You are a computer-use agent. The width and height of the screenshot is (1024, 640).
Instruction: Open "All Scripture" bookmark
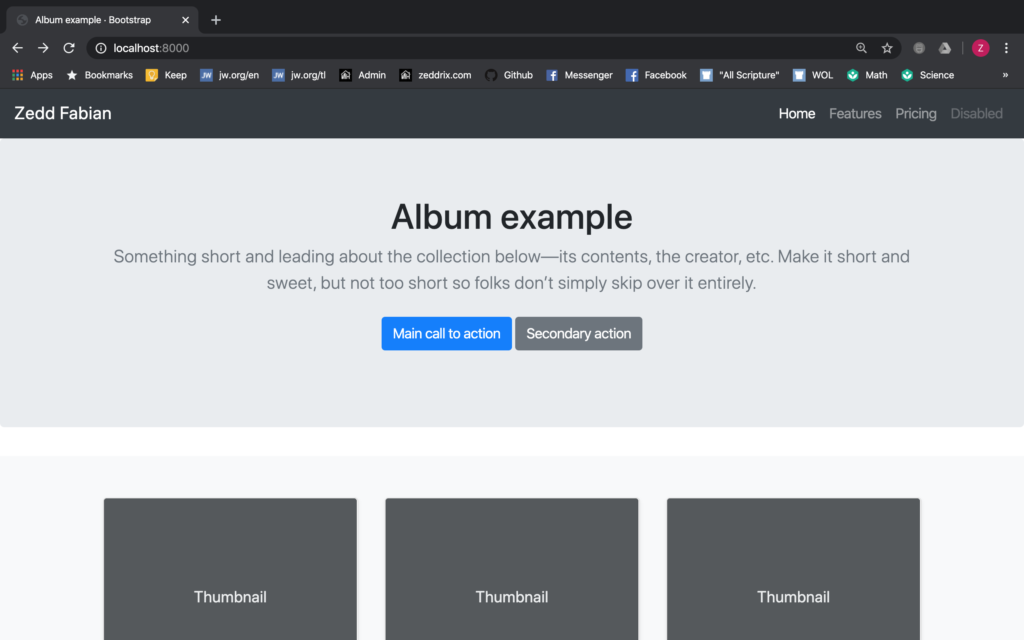(740, 75)
